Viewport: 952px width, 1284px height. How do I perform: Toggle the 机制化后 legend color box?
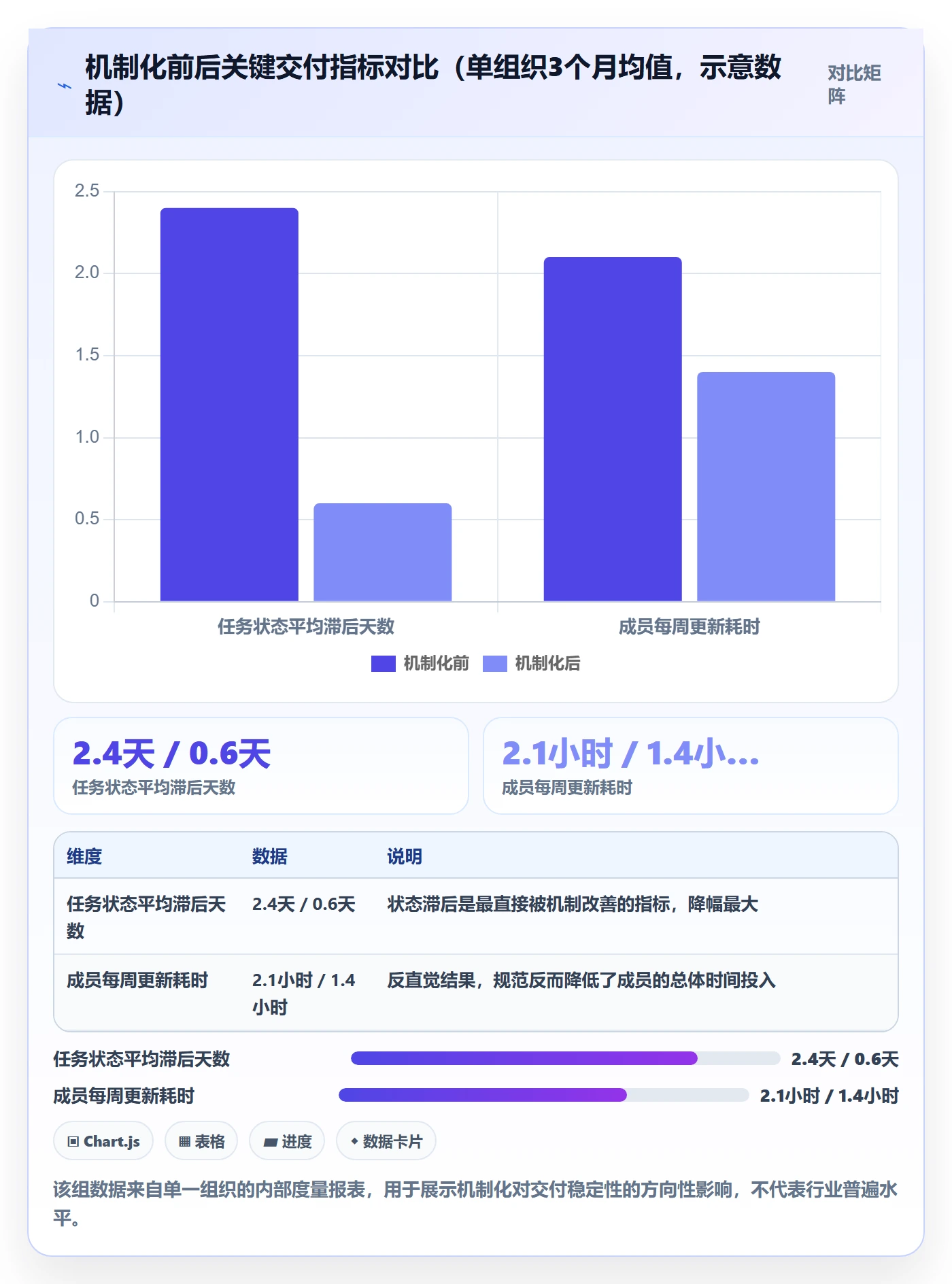pyautogui.click(x=494, y=664)
